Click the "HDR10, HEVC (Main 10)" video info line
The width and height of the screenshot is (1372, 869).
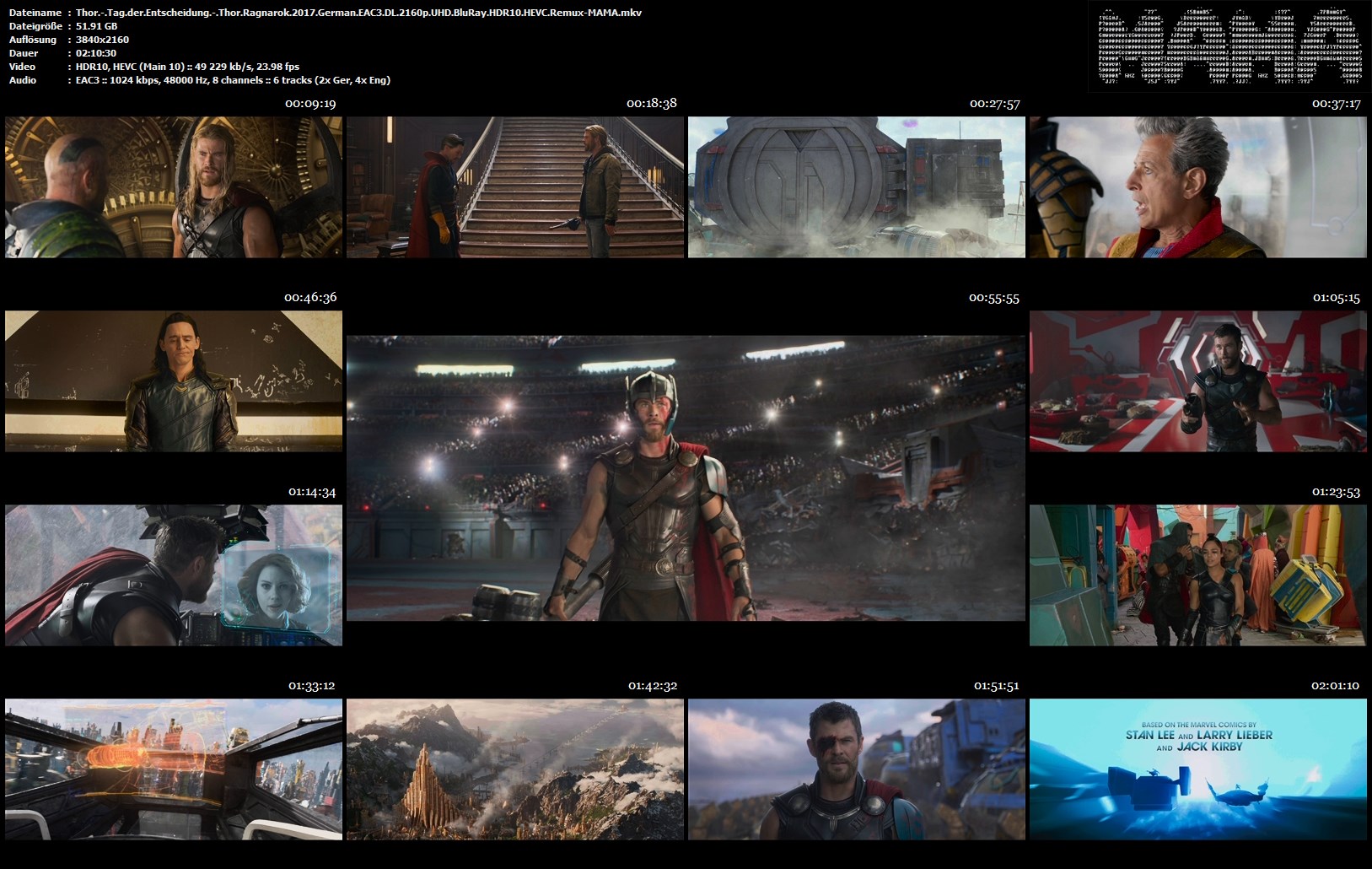point(187,67)
